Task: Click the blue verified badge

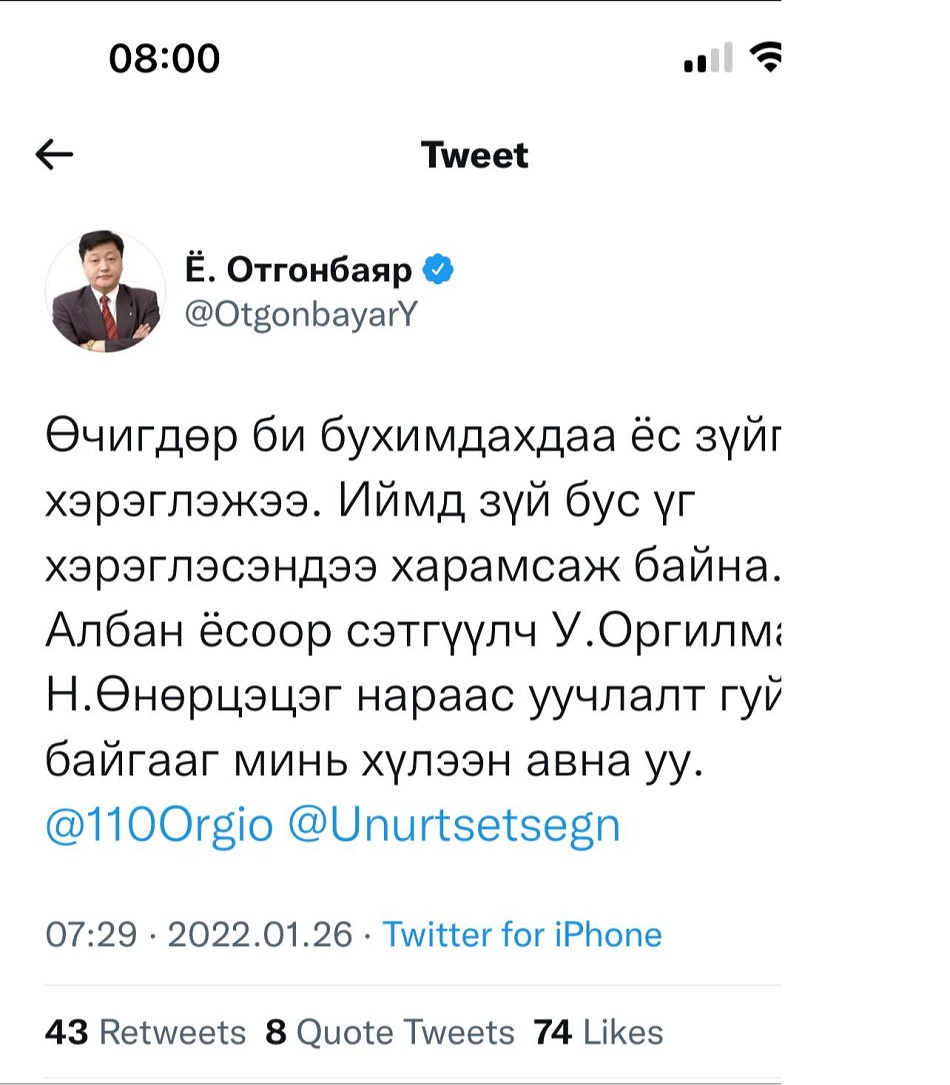Action: (441, 268)
